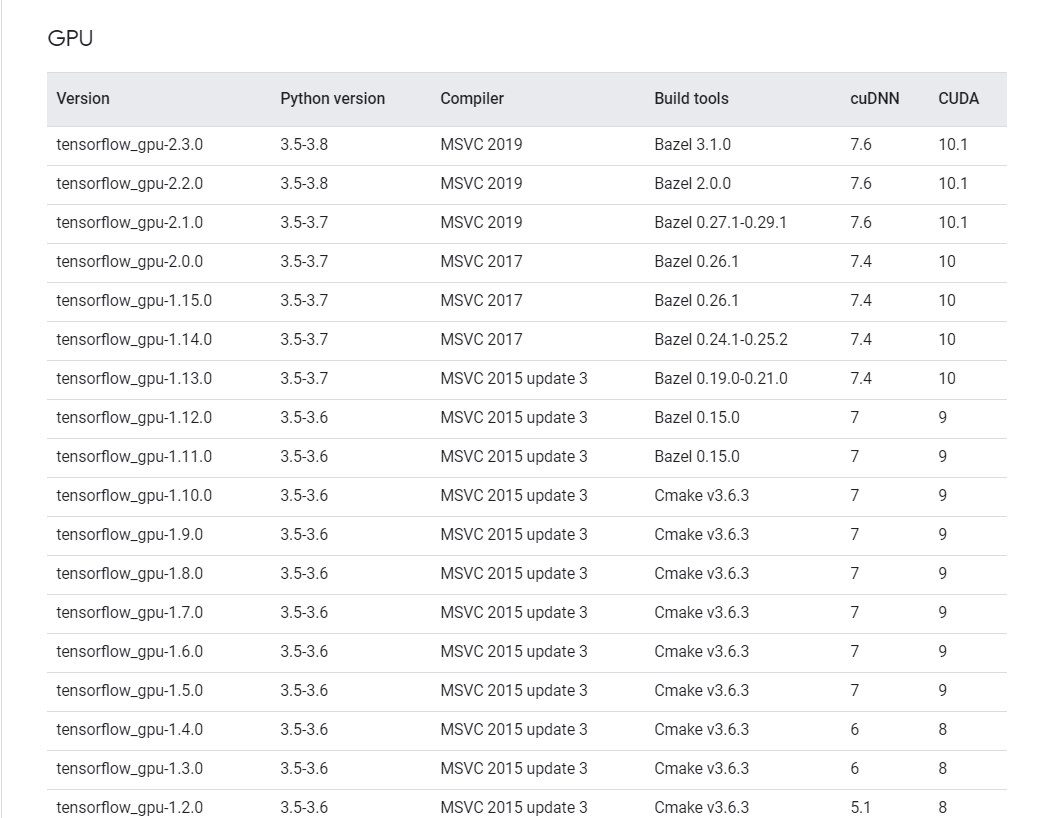Click the tensorflow_gpu-1.13.0 version cell
The width and height of the screenshot is (1050, 818).
pos(134,378)
